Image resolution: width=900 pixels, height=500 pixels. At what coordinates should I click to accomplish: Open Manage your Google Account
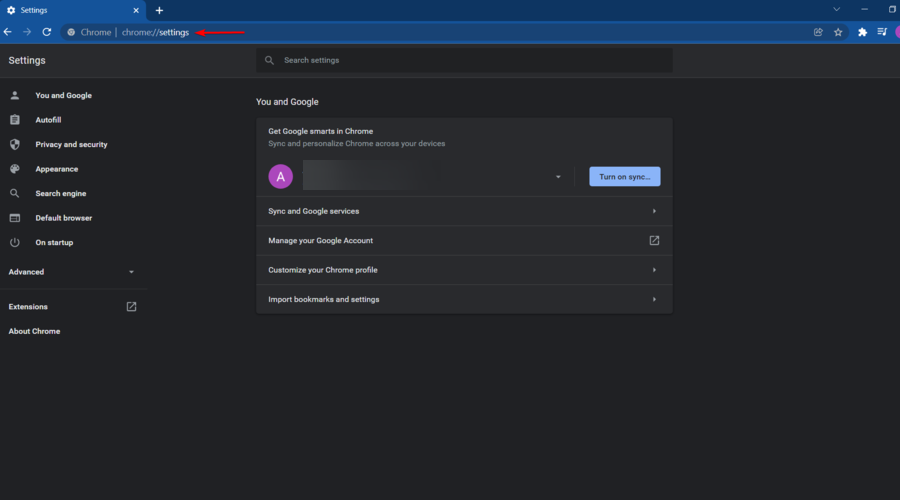(x=464, y=241)
